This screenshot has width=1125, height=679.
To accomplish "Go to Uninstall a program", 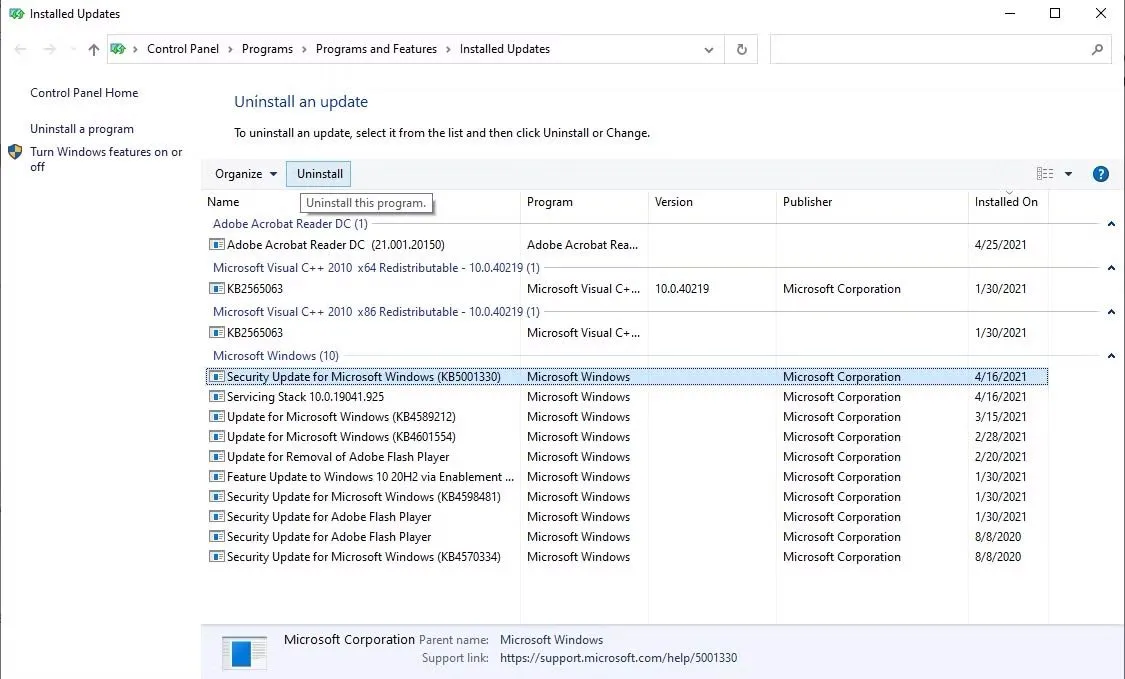I will [x=82, y=129].
